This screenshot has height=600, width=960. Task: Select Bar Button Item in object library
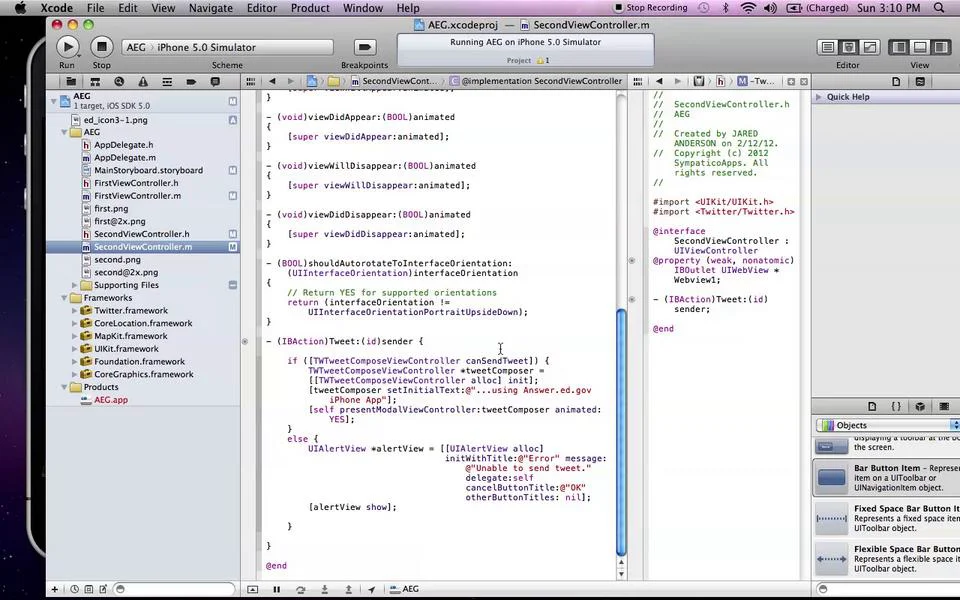(887, 478)
